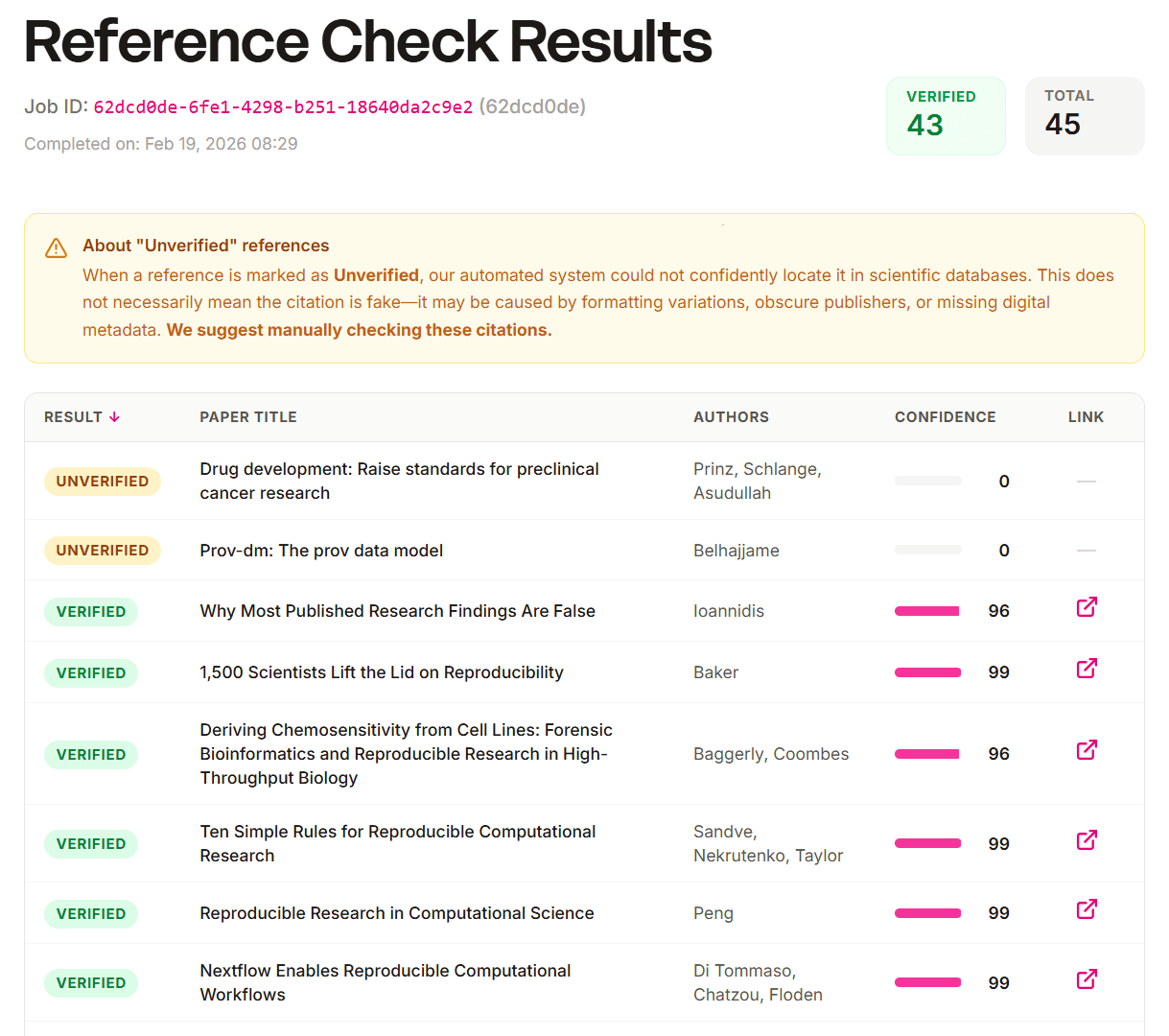1169x1036 pixels.
Task: Open external link for Peng's Reproducible Research paper
Action: tap(1086, 909)
